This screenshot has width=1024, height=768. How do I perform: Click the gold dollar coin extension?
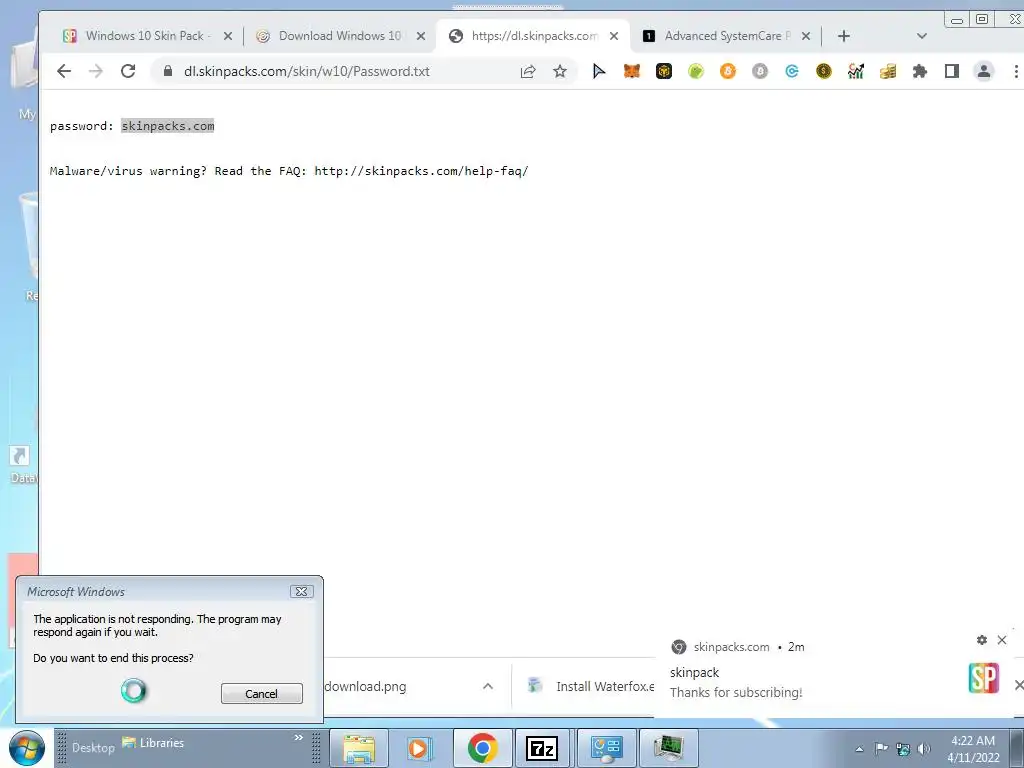(824, 71)
